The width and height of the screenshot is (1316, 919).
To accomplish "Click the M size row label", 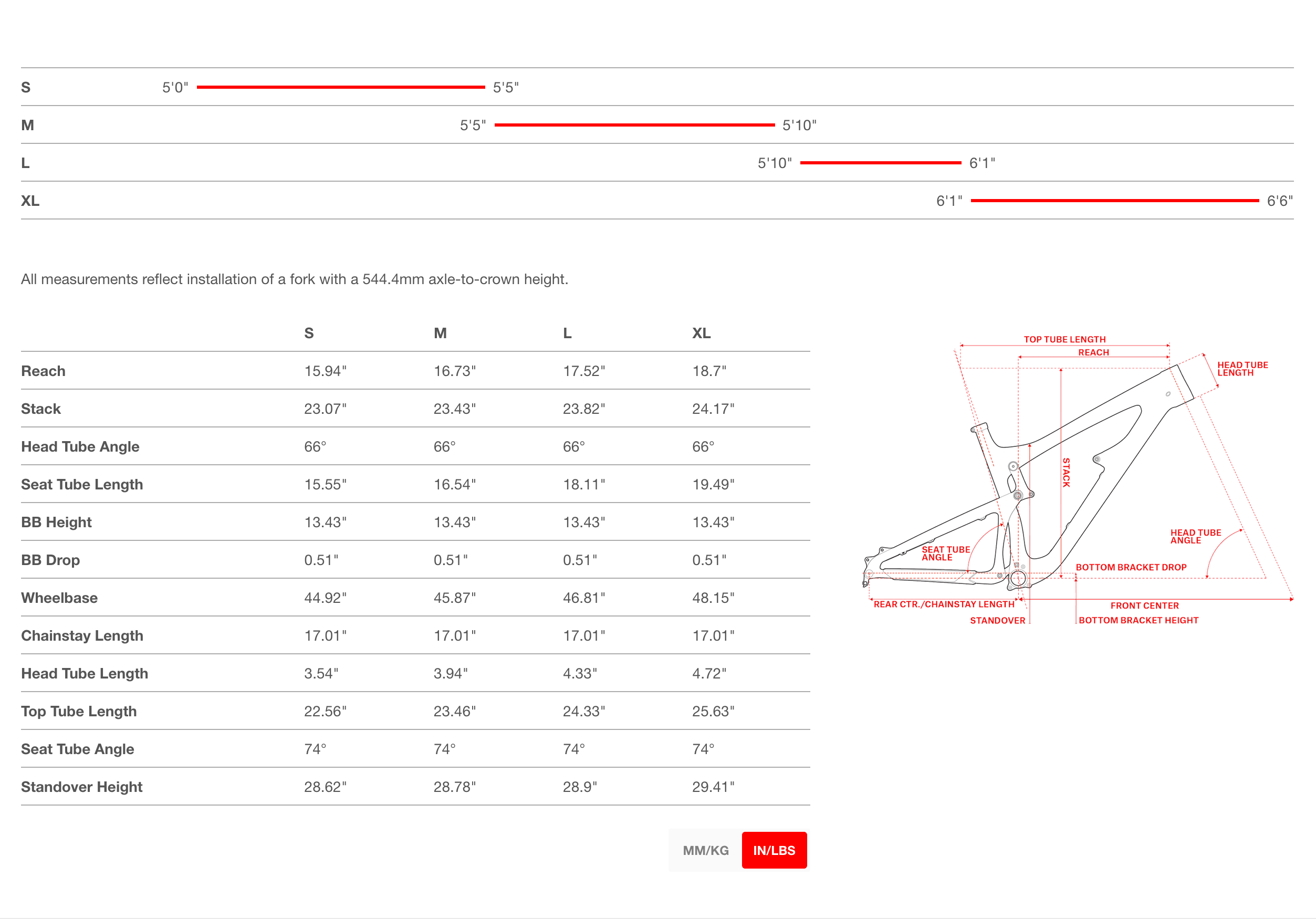I will [27, 125].
